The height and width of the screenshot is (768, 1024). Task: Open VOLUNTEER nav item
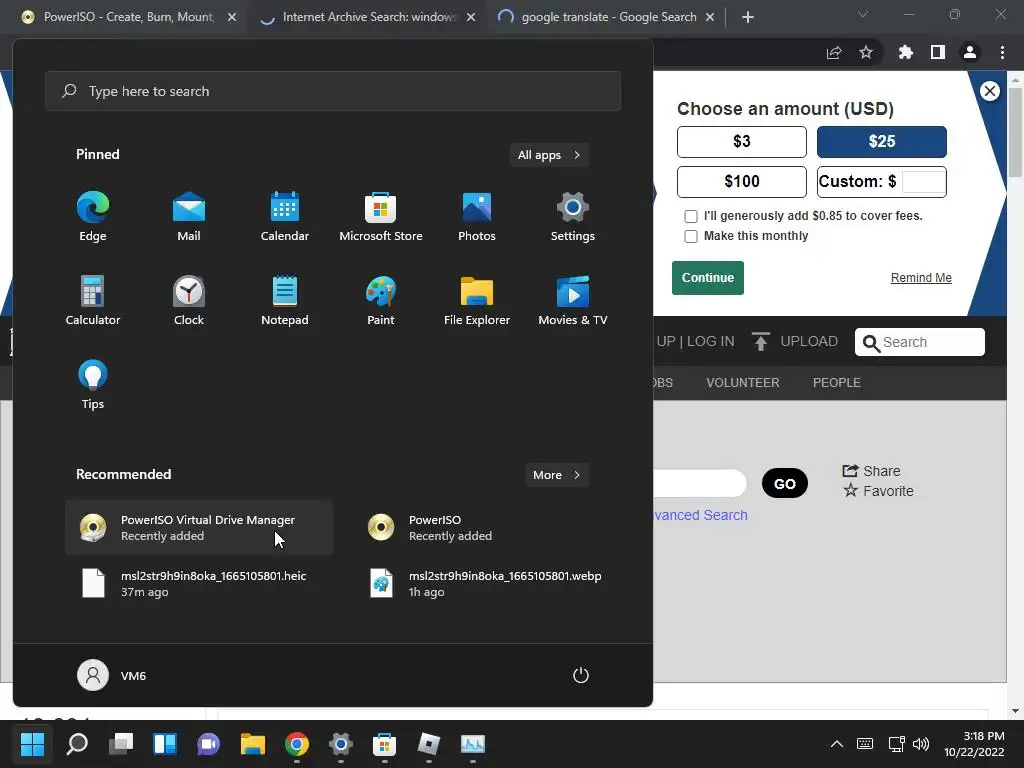point(743,383)
